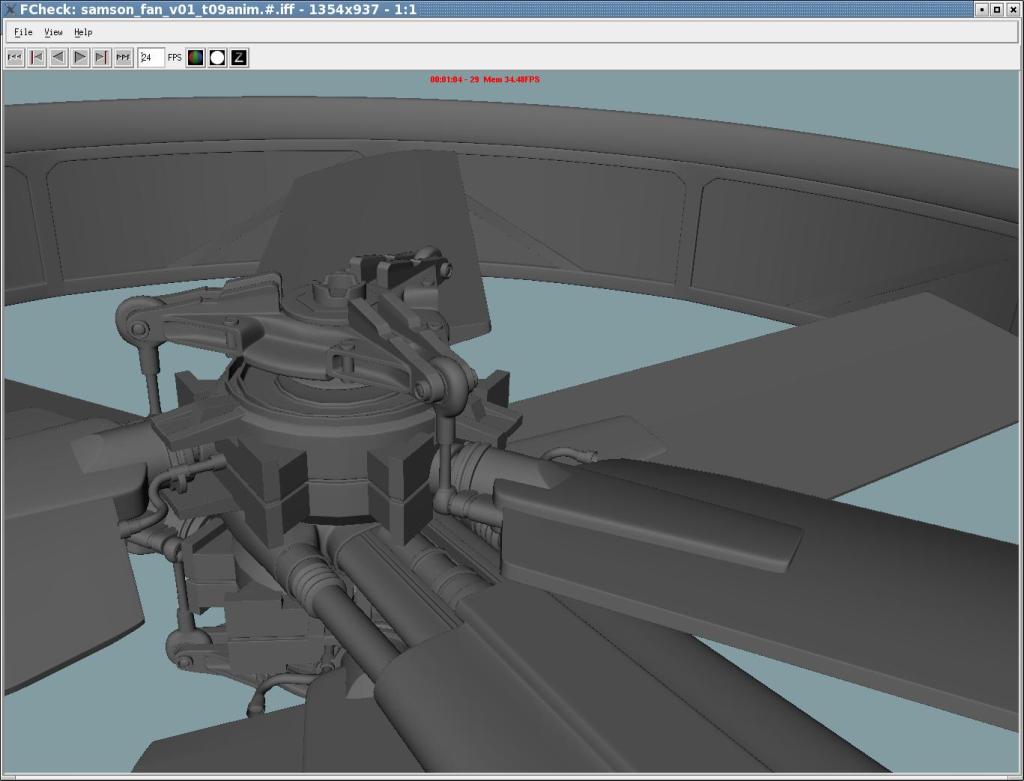1024x781 pixels.
Task: Toggle the Z depth buffer view
Action: point(239,58)
